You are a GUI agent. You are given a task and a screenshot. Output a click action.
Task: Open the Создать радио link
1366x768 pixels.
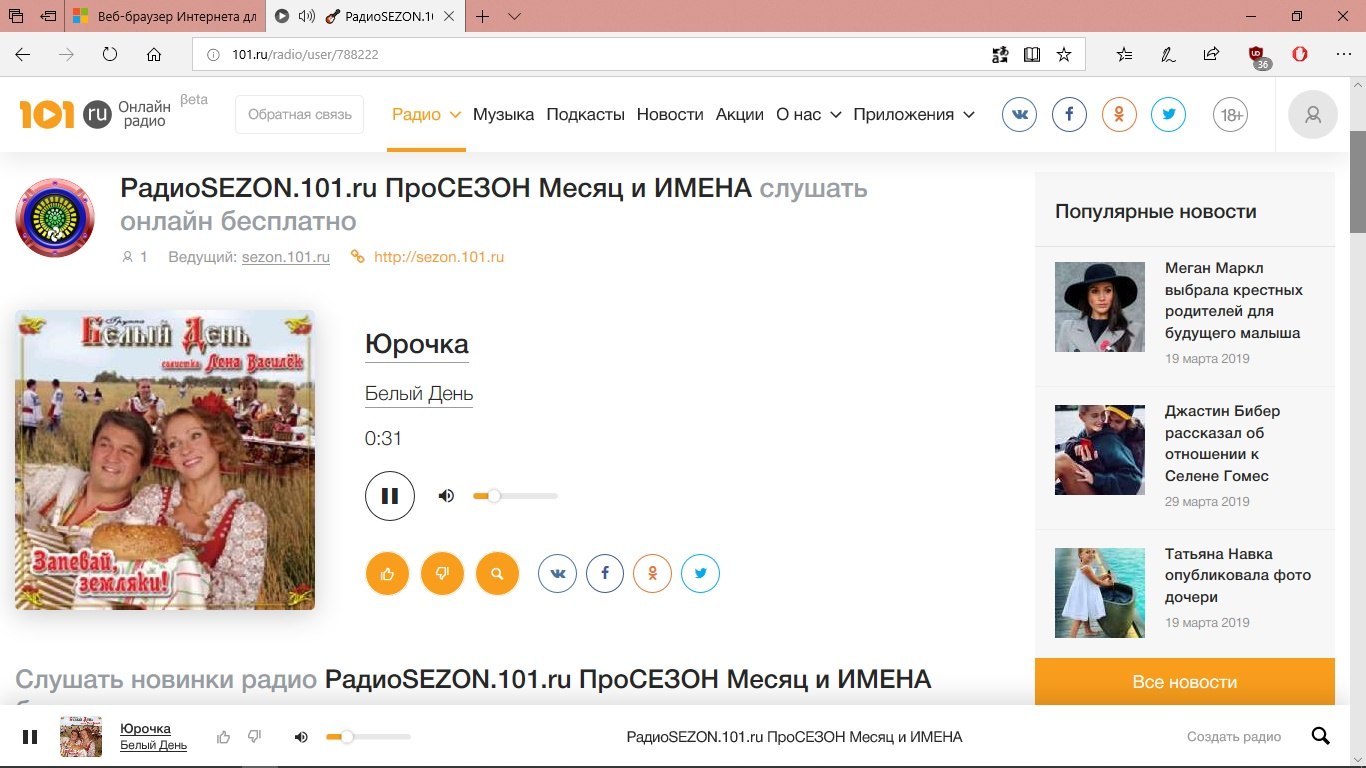click(x=1233, y=737)
